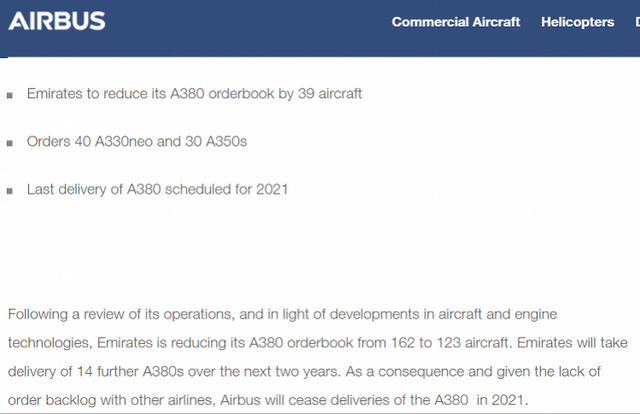Open the Commercial Aircraft menu
The height and width of the screenshot is (414, 640).
pyautogui.click(x=456, y=22)
